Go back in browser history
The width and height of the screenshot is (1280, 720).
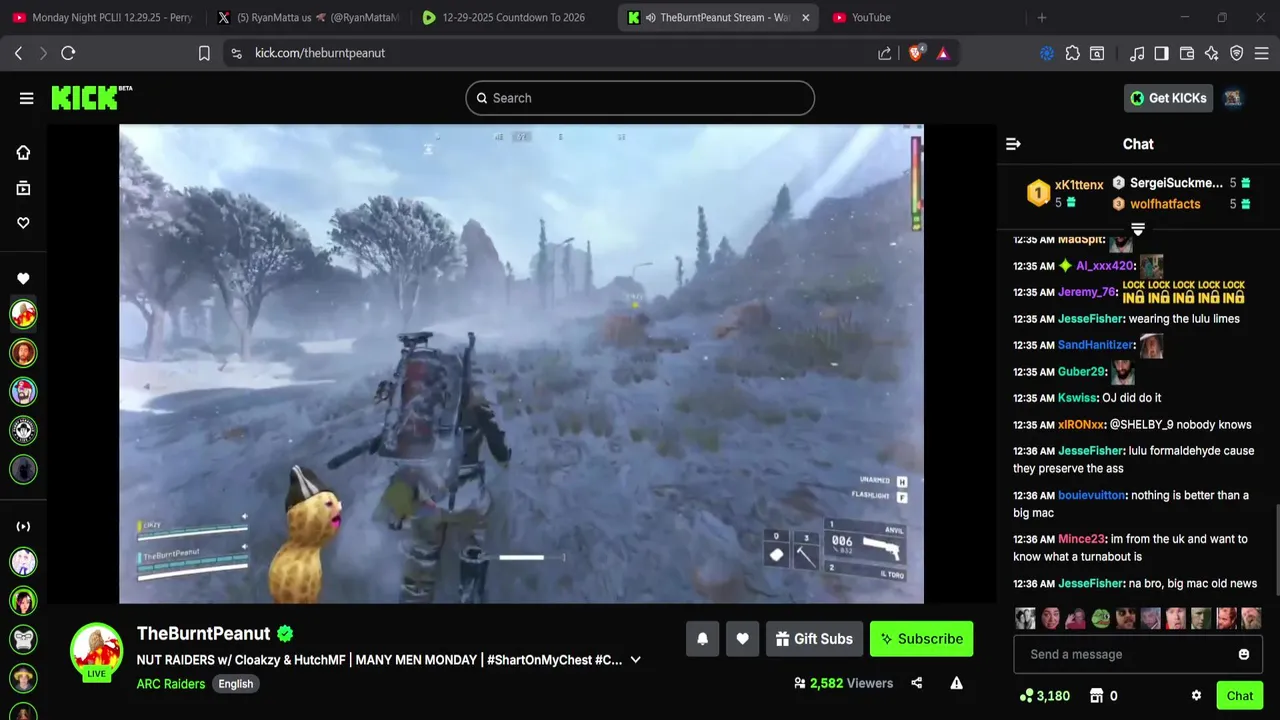(18, 53)
